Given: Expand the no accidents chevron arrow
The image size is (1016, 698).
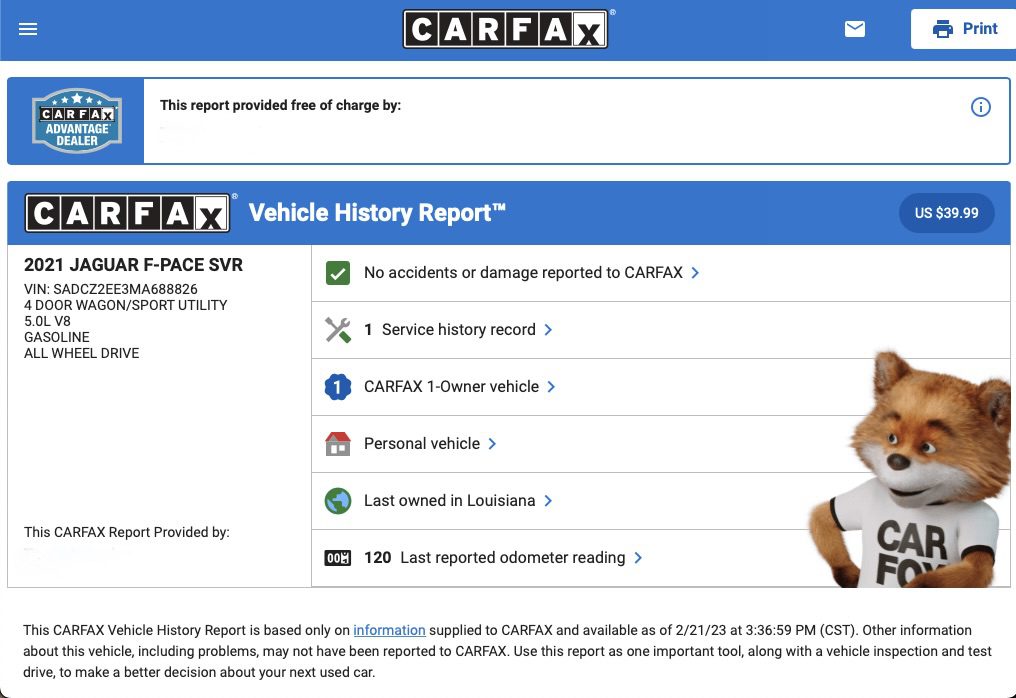Looking at the screenshot, I should tap(695, 273).
